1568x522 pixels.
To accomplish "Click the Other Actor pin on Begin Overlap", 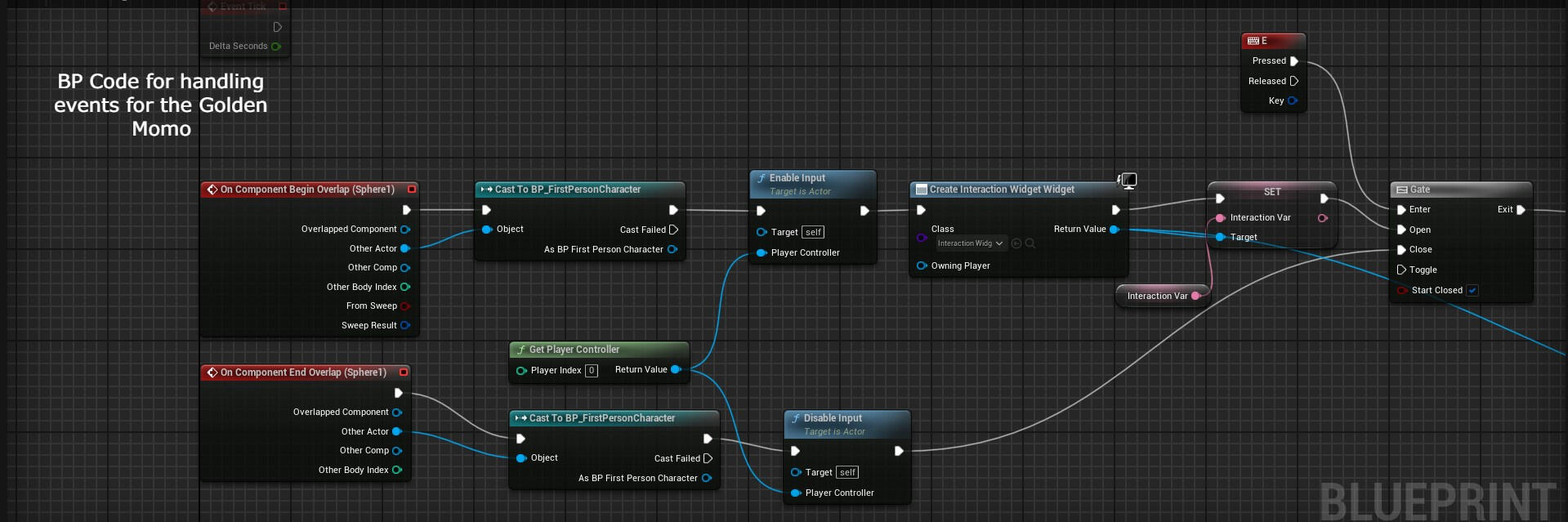I will [405, 248].
